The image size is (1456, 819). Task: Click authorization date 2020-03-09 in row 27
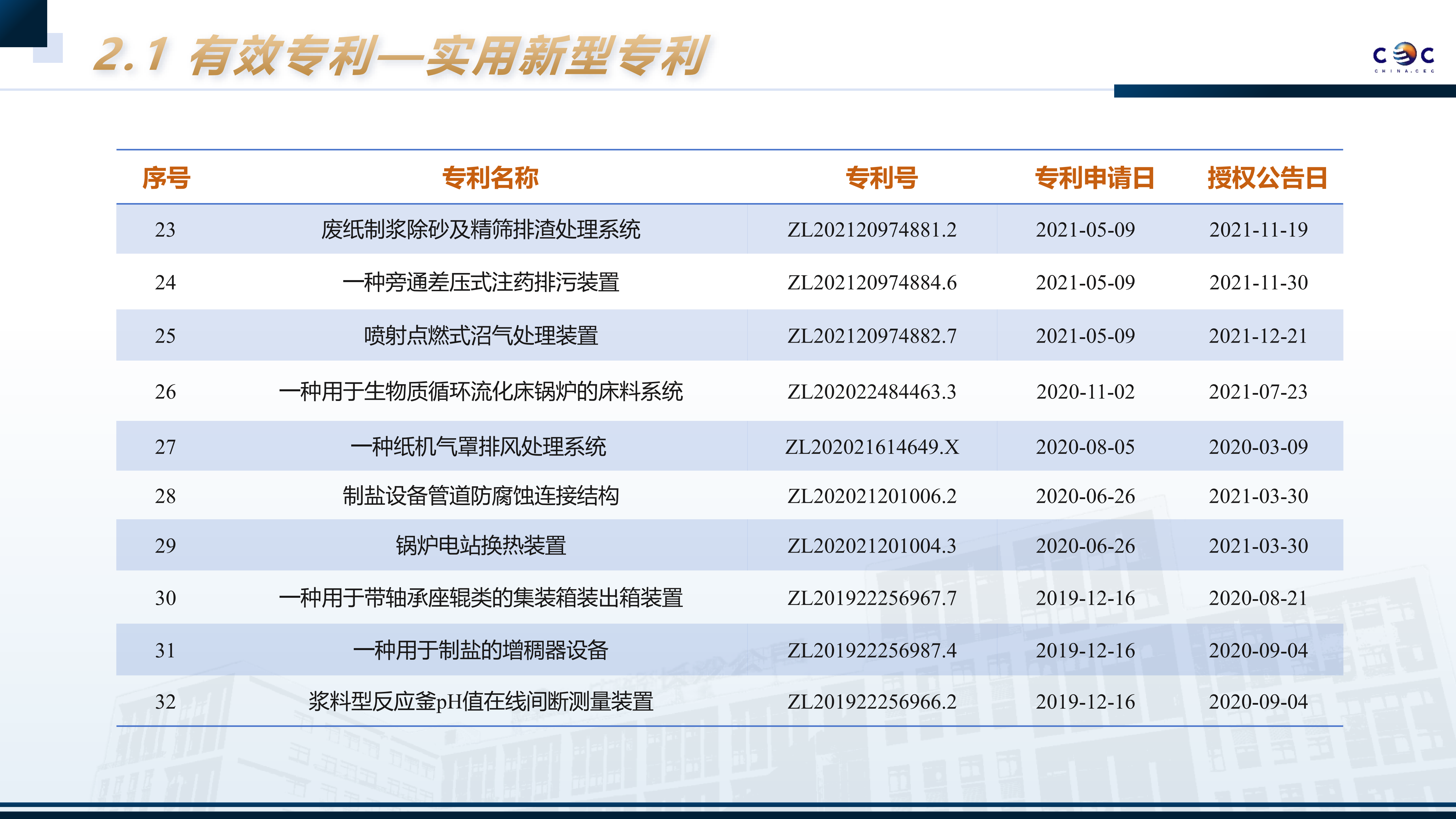pyautogui.click(x=1258, y=447)
